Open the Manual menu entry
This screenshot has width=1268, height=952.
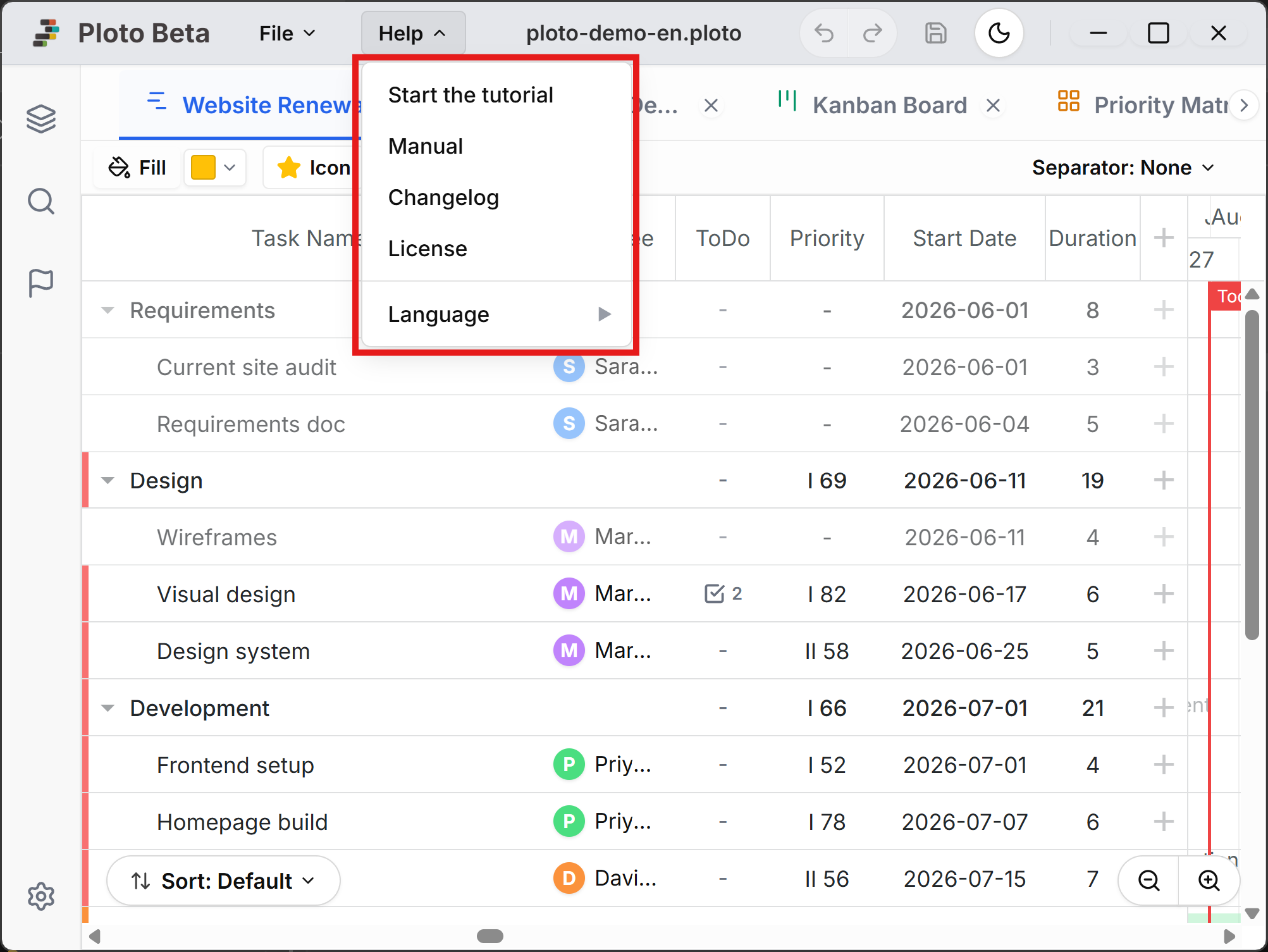(x=496, y=146)
